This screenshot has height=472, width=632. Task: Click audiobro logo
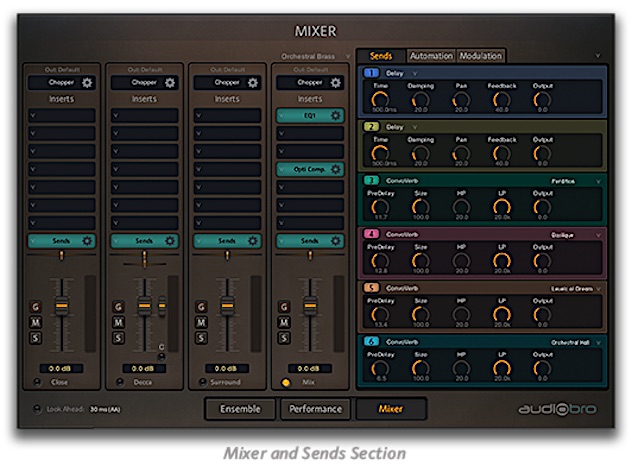557,409
